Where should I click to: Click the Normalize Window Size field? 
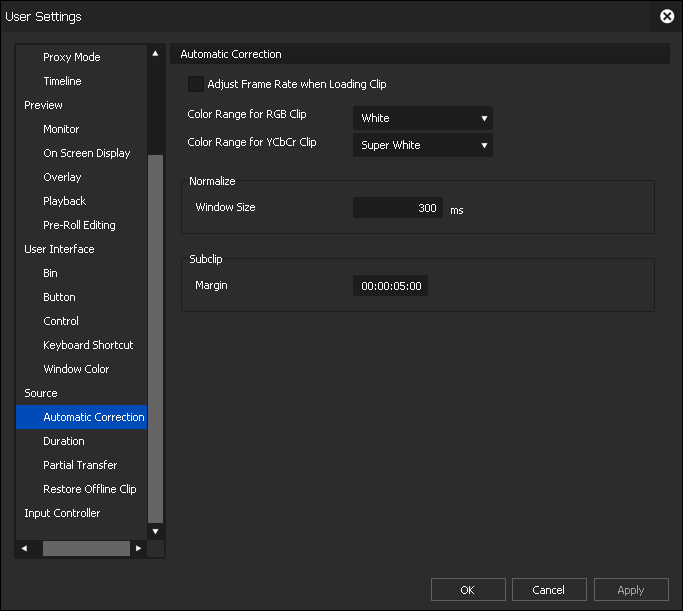pos(398,208)
